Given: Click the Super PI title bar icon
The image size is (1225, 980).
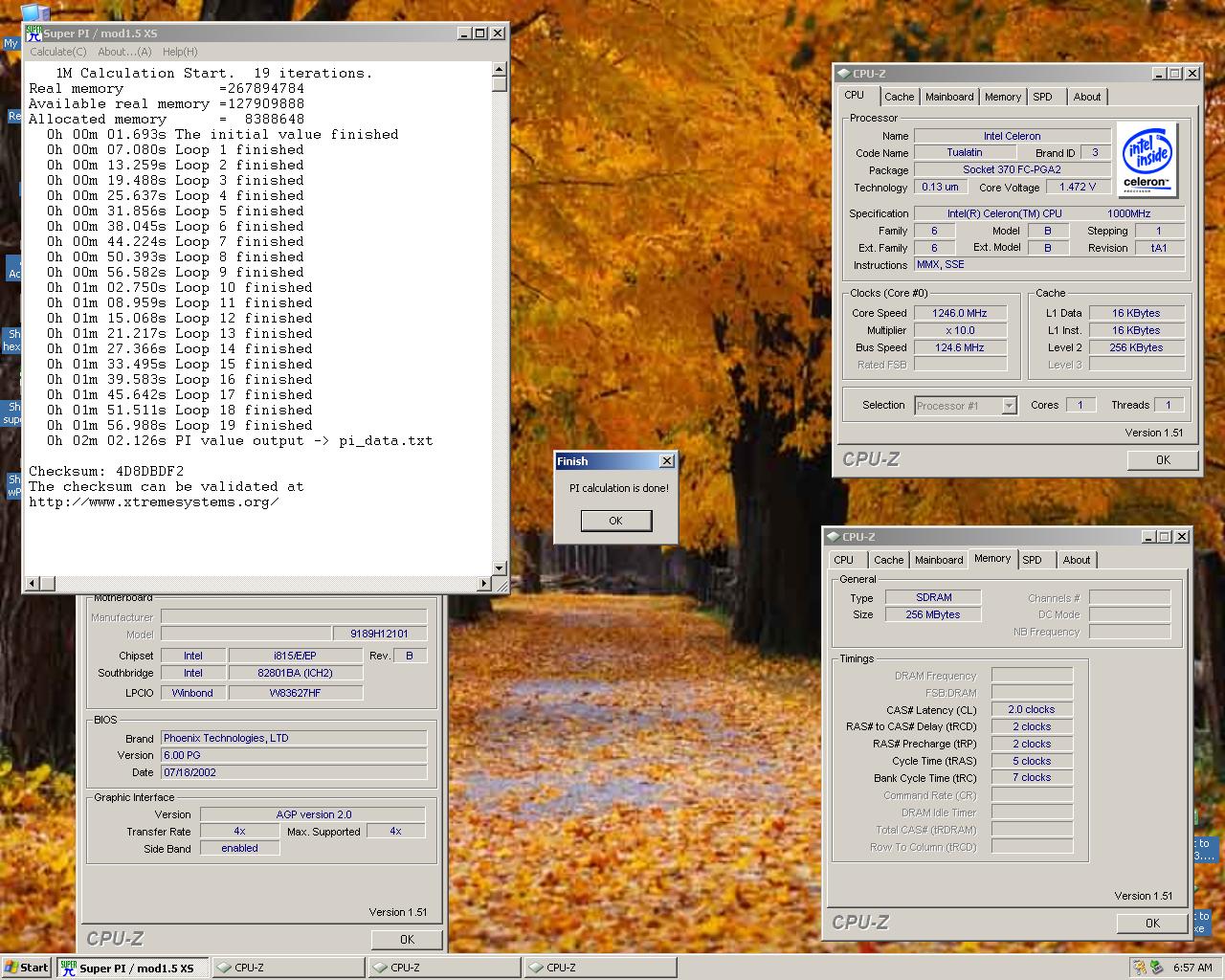Looking at the screenshot, I should [x=33, y=33].
